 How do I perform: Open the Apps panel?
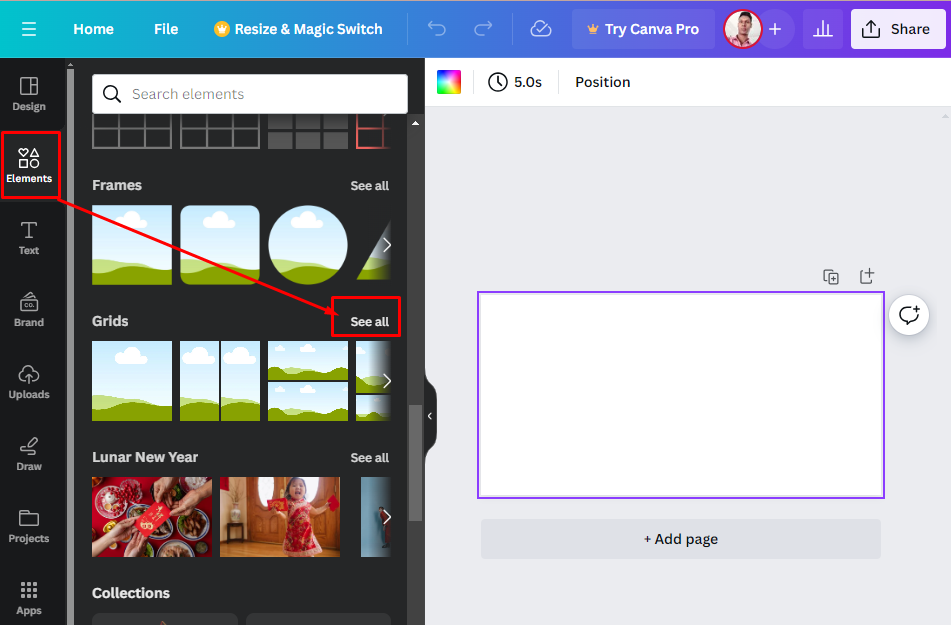click(29, 597)
